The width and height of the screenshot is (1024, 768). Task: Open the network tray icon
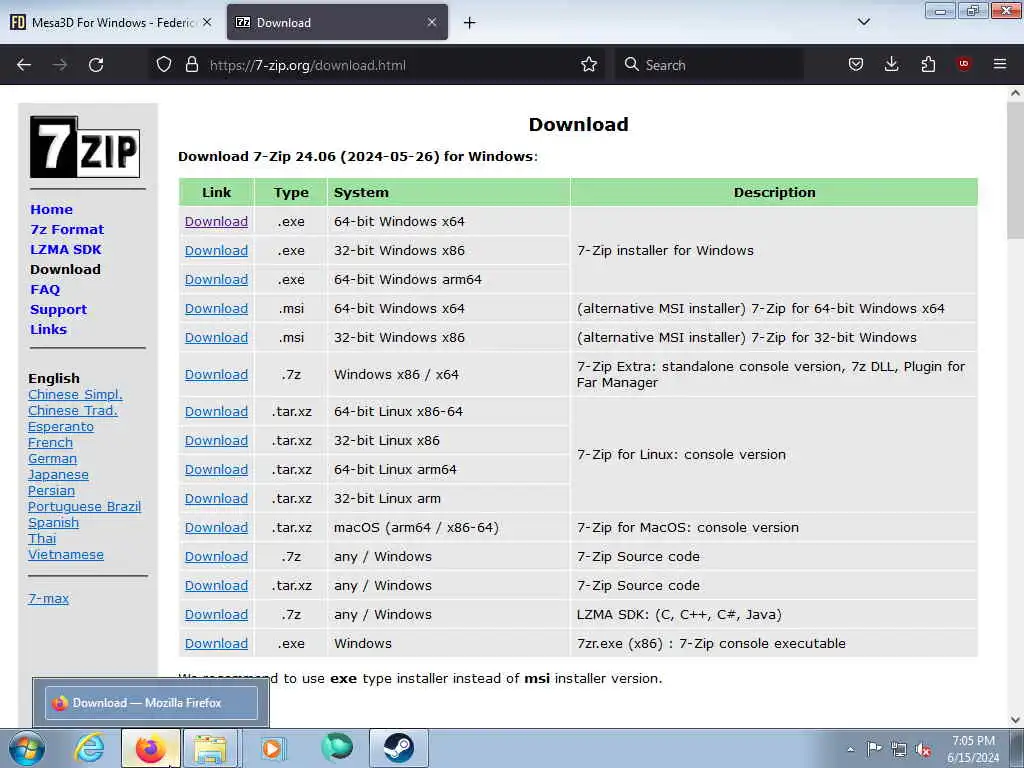[899, 750]
